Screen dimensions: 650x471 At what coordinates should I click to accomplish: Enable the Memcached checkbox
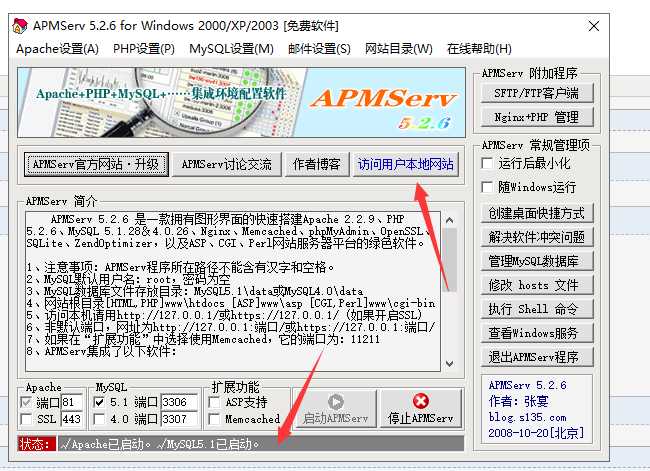tap(214, 419)
